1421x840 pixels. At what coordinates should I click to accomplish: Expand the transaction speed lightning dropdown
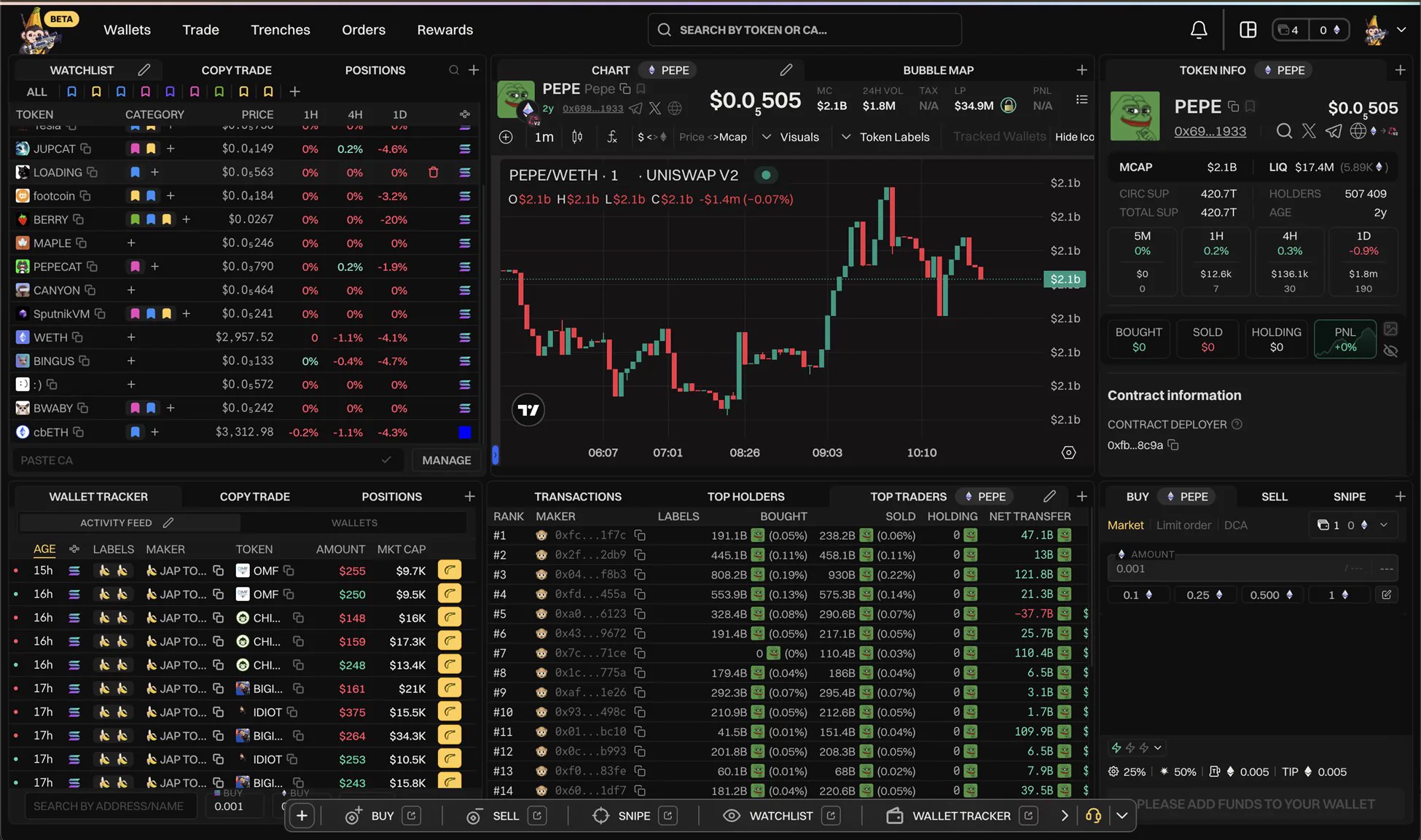coord(1136,747)
